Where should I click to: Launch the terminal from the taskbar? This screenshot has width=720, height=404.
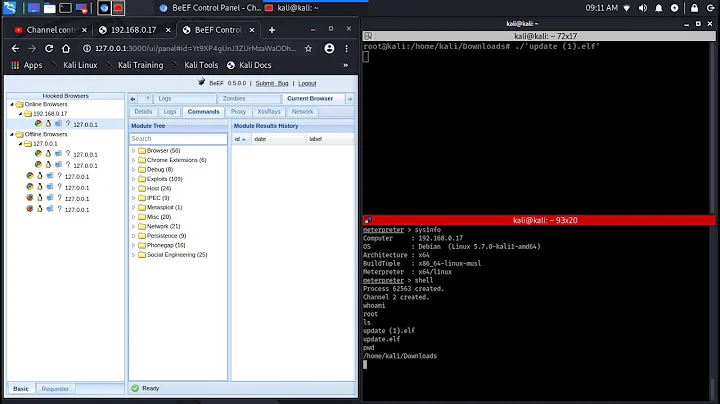point(65,8)
